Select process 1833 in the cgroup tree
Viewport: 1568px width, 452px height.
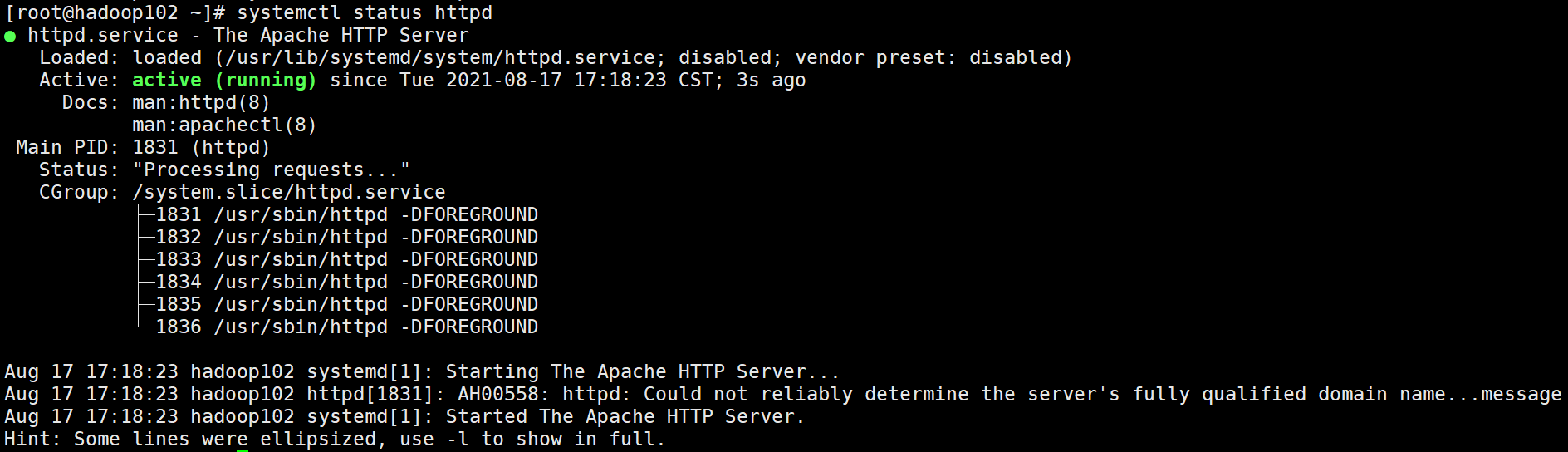pyautogui.click(x=346, y=260)
